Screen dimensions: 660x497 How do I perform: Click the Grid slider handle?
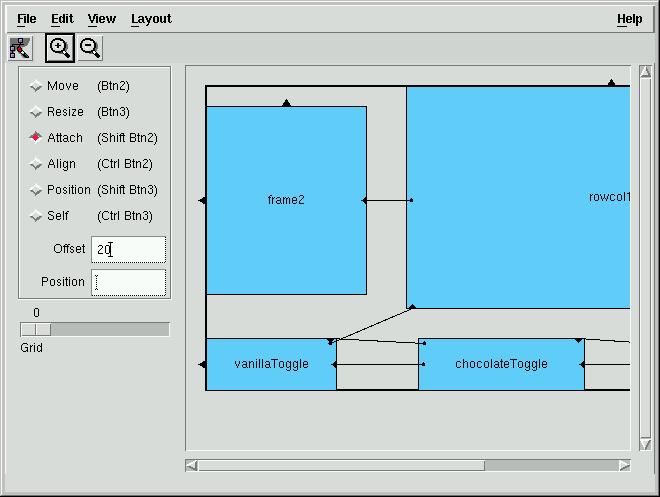tap(36, 329)
